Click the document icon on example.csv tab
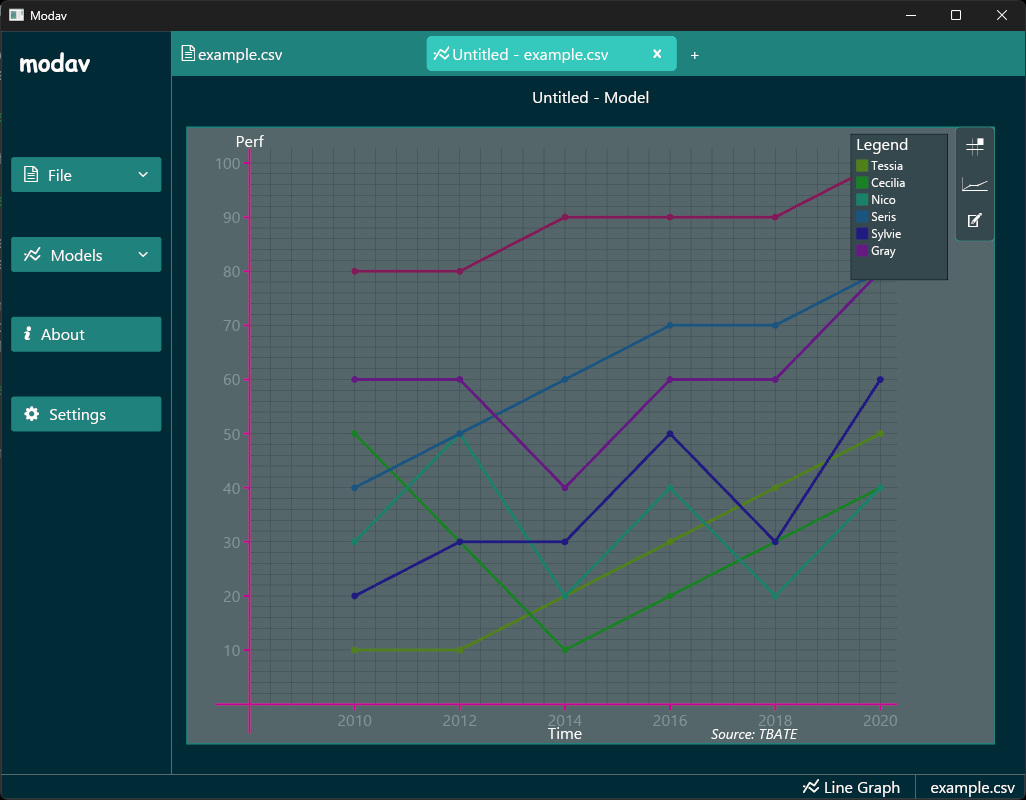Image resolution: width=1026 pixels, height=800 pixels. (187, 54)
